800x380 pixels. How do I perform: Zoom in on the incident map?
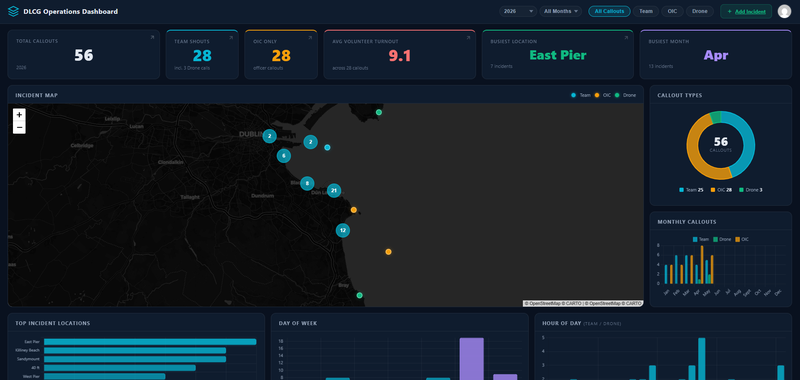pos(19,115)
